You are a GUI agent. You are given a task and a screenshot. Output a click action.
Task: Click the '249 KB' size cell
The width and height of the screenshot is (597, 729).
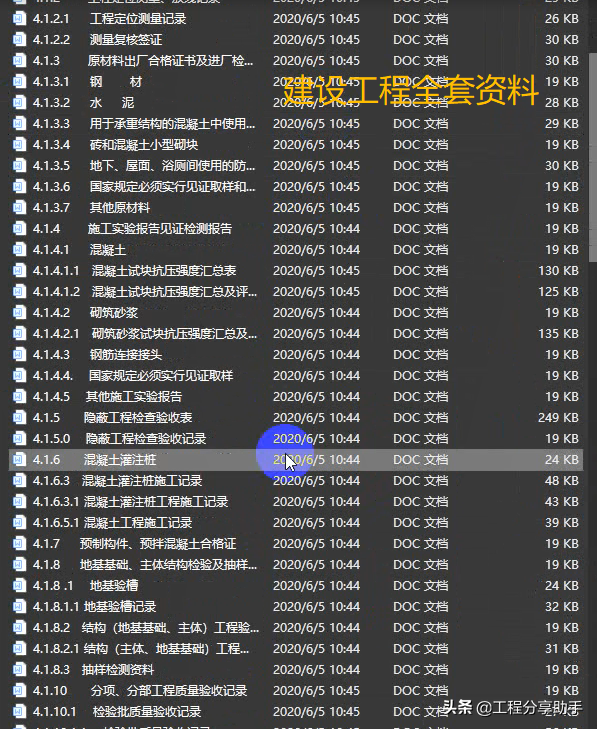(x=558, y=418)
